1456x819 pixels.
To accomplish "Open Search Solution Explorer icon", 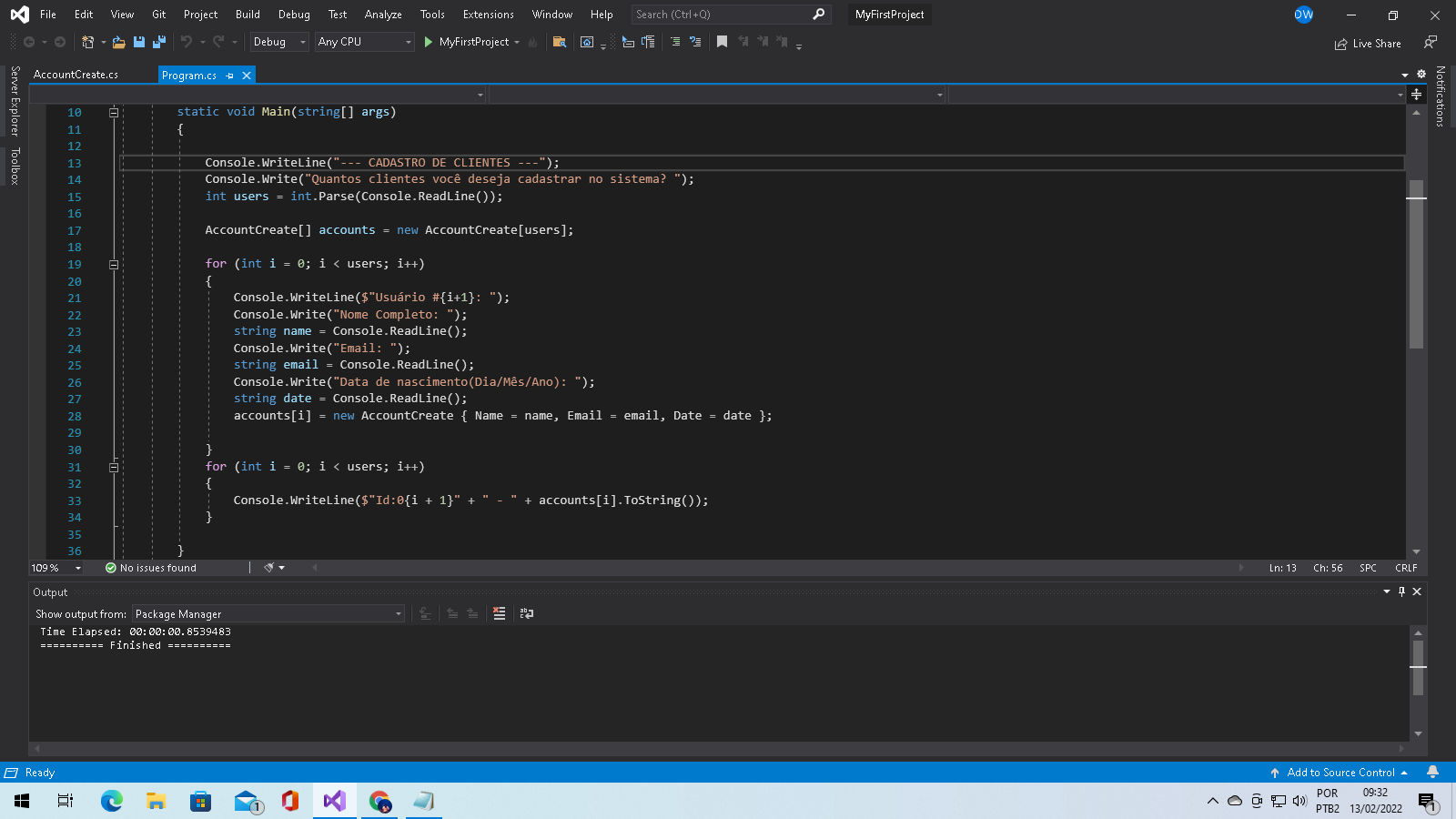I will (560, 42).
